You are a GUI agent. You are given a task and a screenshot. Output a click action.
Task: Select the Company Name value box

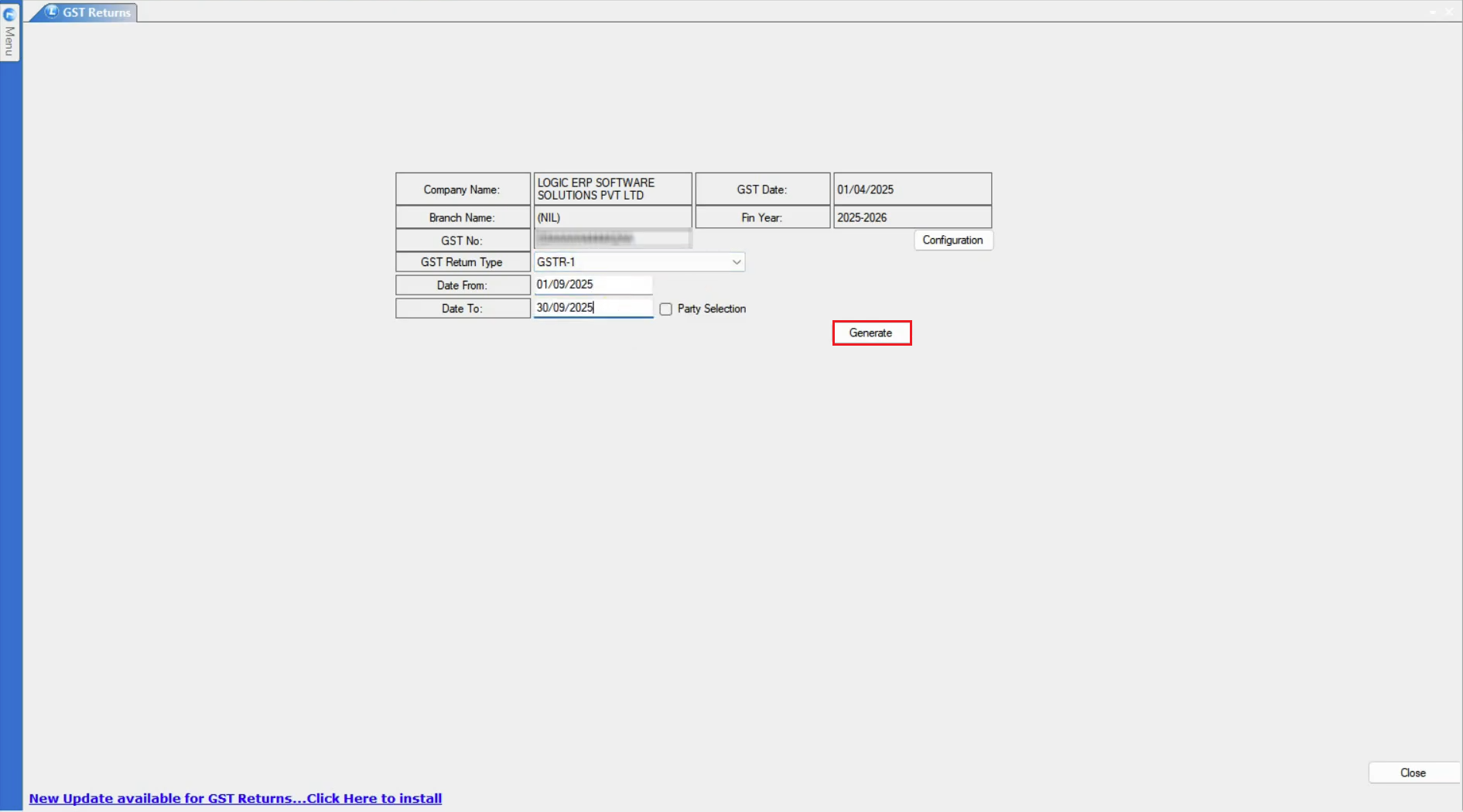[612, 189]
